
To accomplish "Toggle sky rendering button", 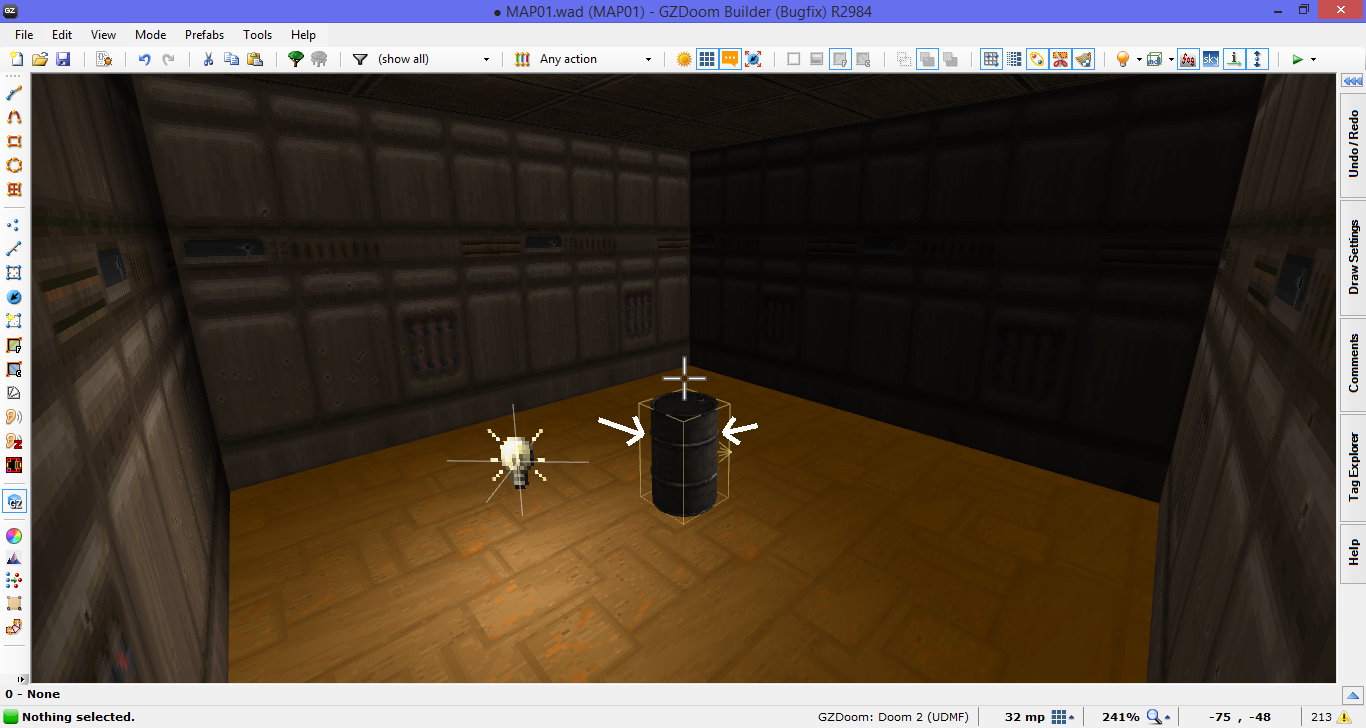I will pyautogui.click(x=1212, y=59).
